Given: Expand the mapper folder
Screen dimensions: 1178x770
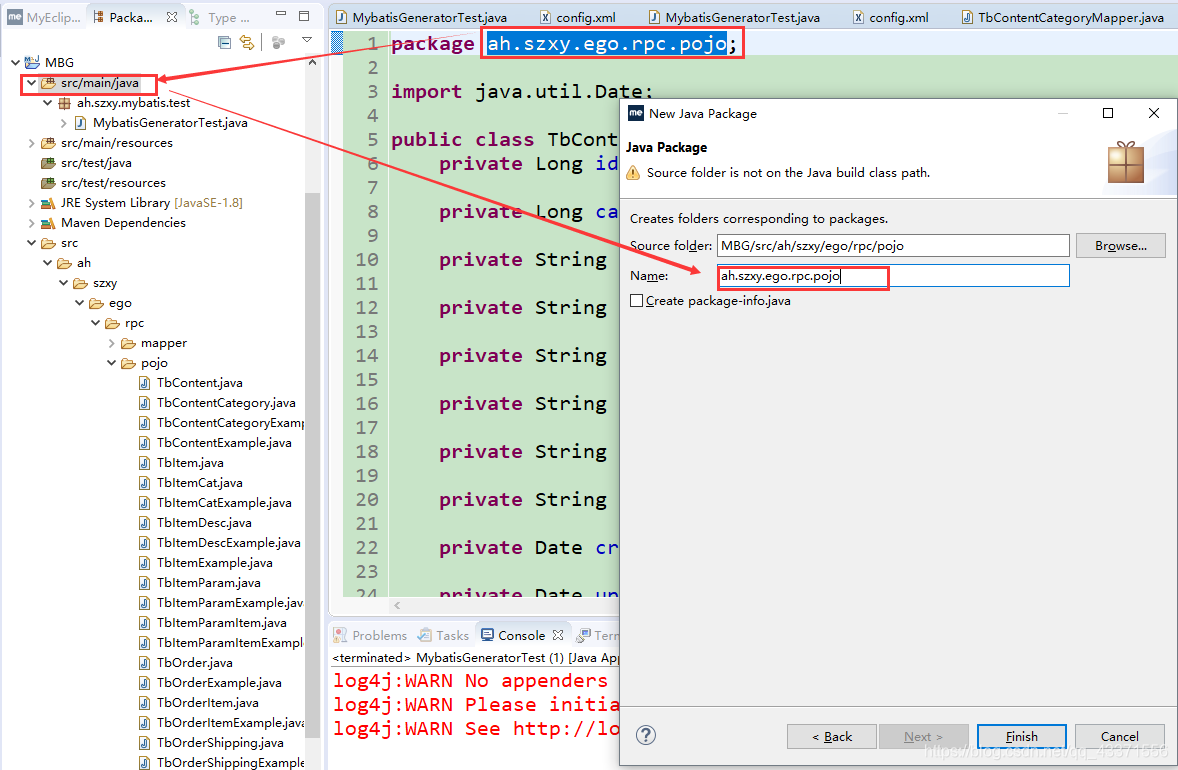Looking at the screenshot, I should click(111, 343).
